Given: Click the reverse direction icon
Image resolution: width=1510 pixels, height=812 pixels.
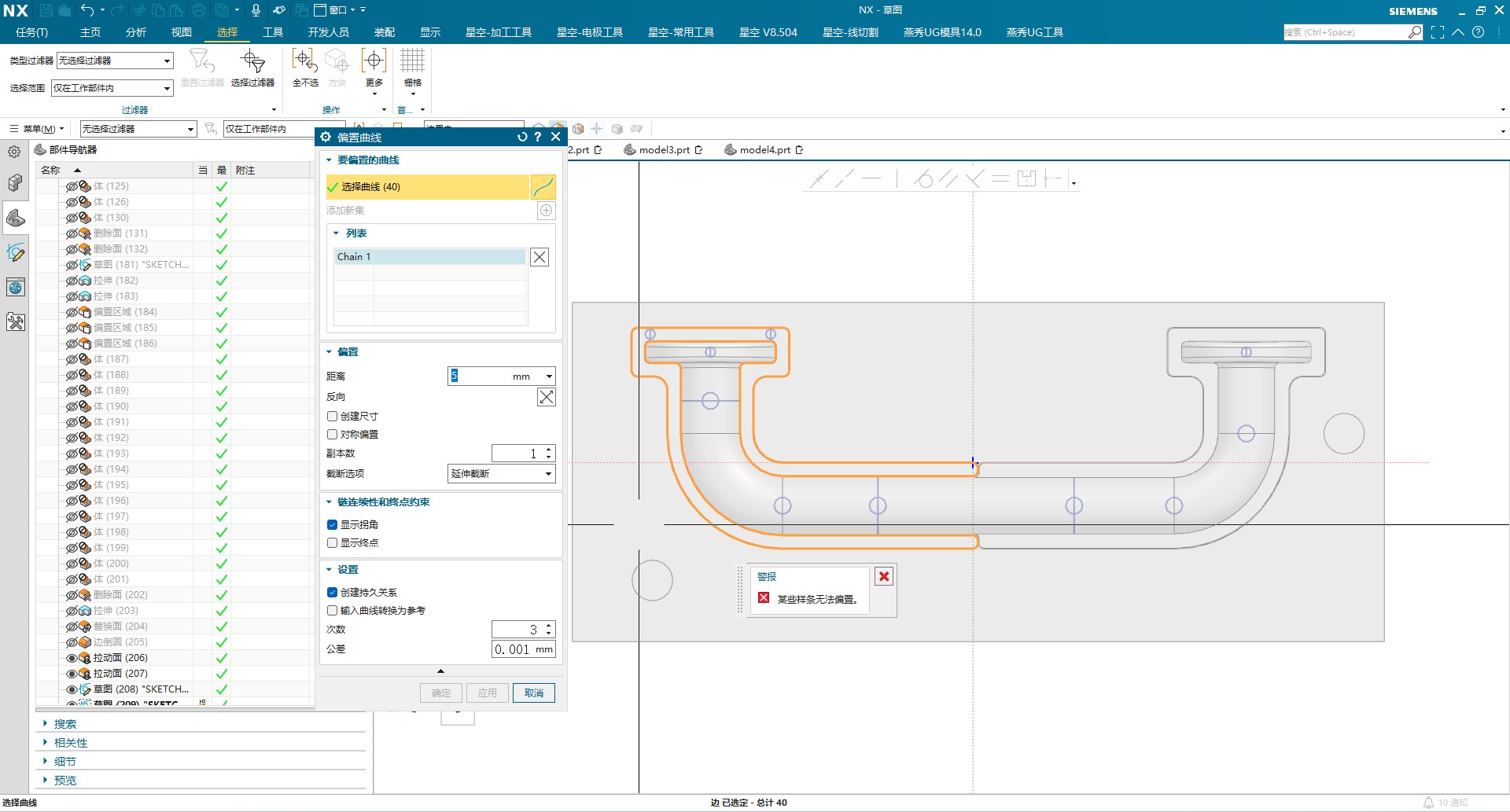Looking at the screenshot, I should (546, 397).
